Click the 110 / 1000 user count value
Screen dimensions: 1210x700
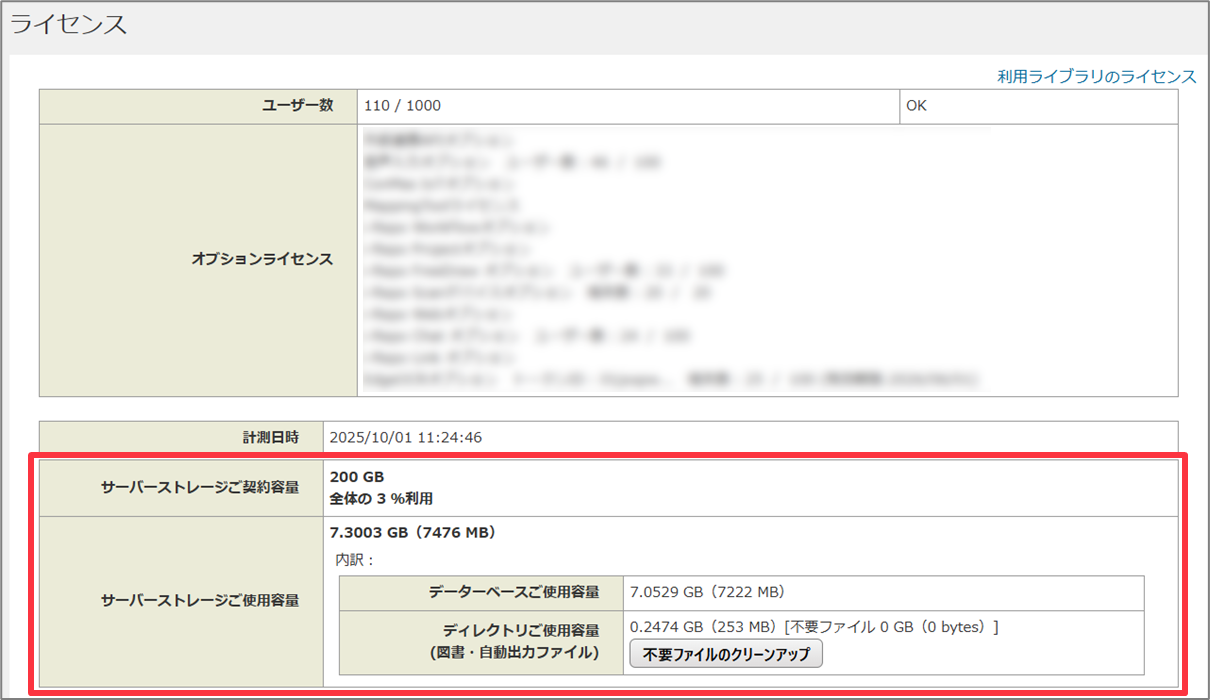click(x=403, y=106)
